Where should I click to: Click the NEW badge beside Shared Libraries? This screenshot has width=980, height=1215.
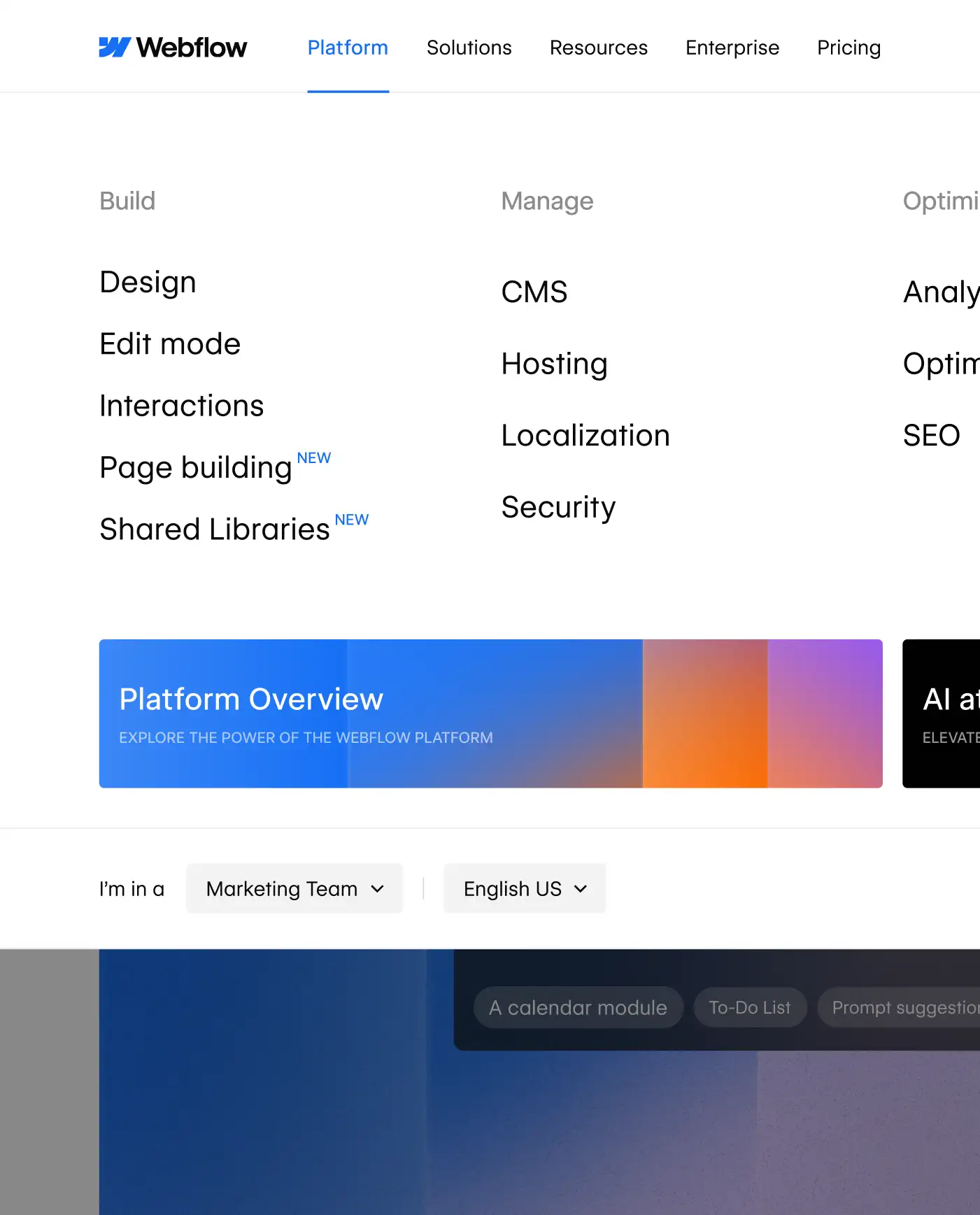(x=352, y=520)
